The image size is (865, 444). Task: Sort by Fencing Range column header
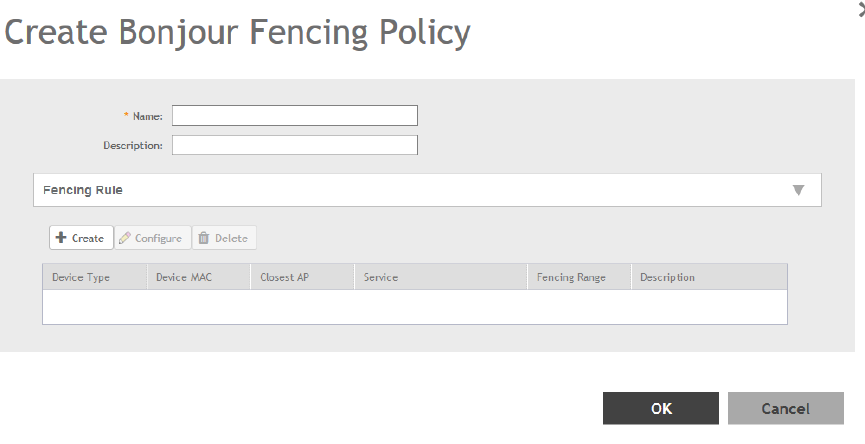(x=570, y=277)
